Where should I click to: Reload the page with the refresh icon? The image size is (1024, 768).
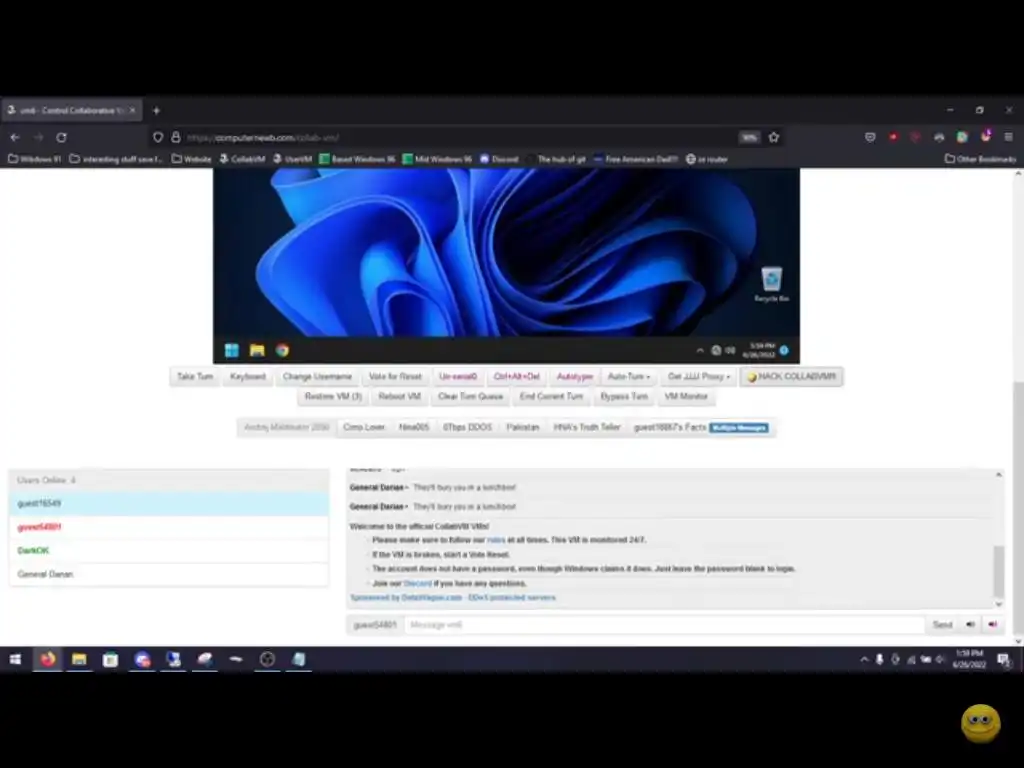point(61,137)
